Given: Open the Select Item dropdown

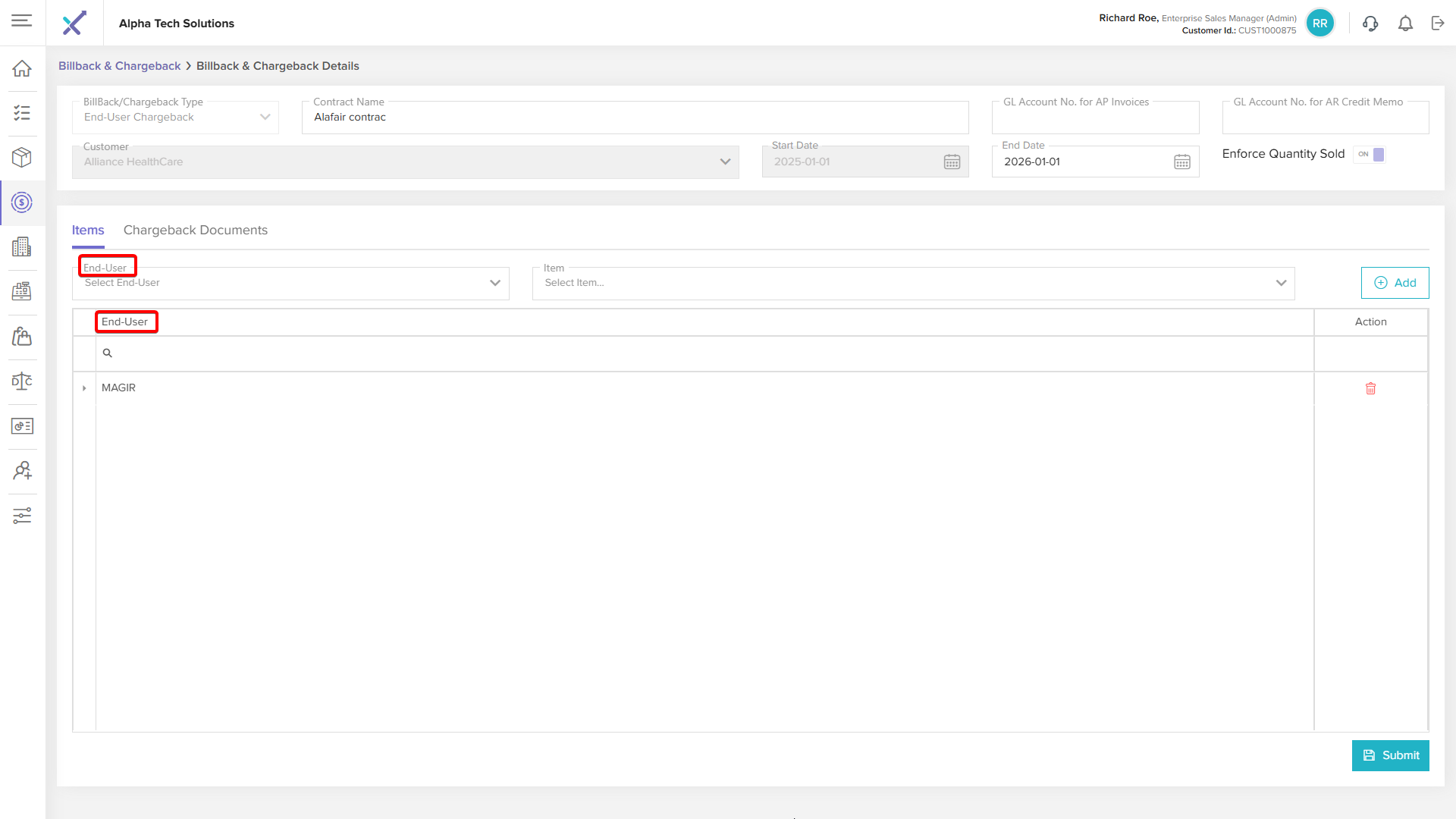Looking at the screenshot, I should tap(913, 283).
